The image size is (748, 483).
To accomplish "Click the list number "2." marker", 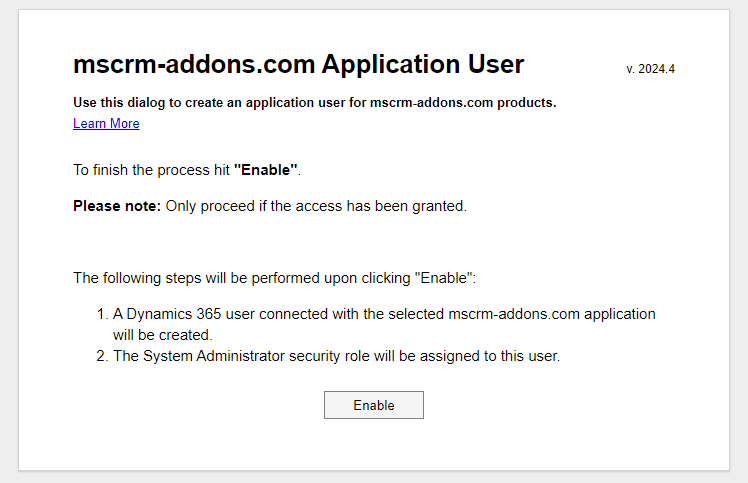I will tap(102, 356).
